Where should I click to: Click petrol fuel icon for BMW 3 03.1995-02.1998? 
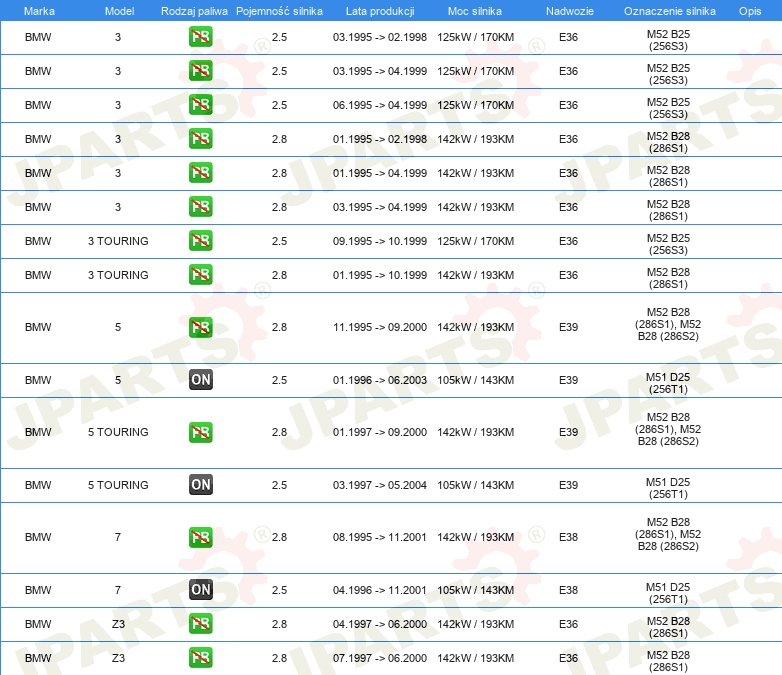coord(200,37)
